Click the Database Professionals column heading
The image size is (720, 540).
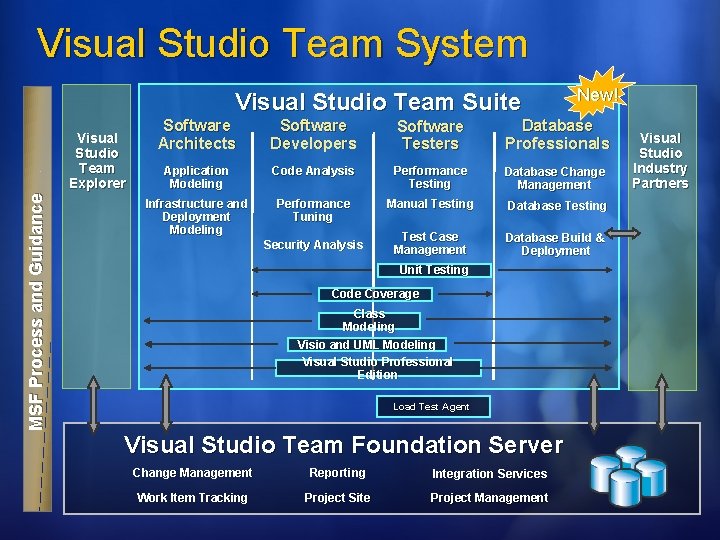click(x=557, y=134)
